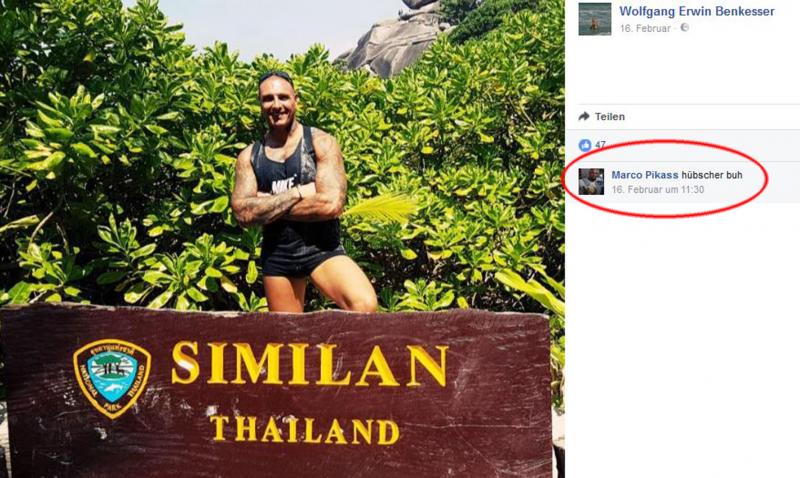Click the Teilen share arrow icon
Screen dimensions: 800x478
[x=584, y=116]
